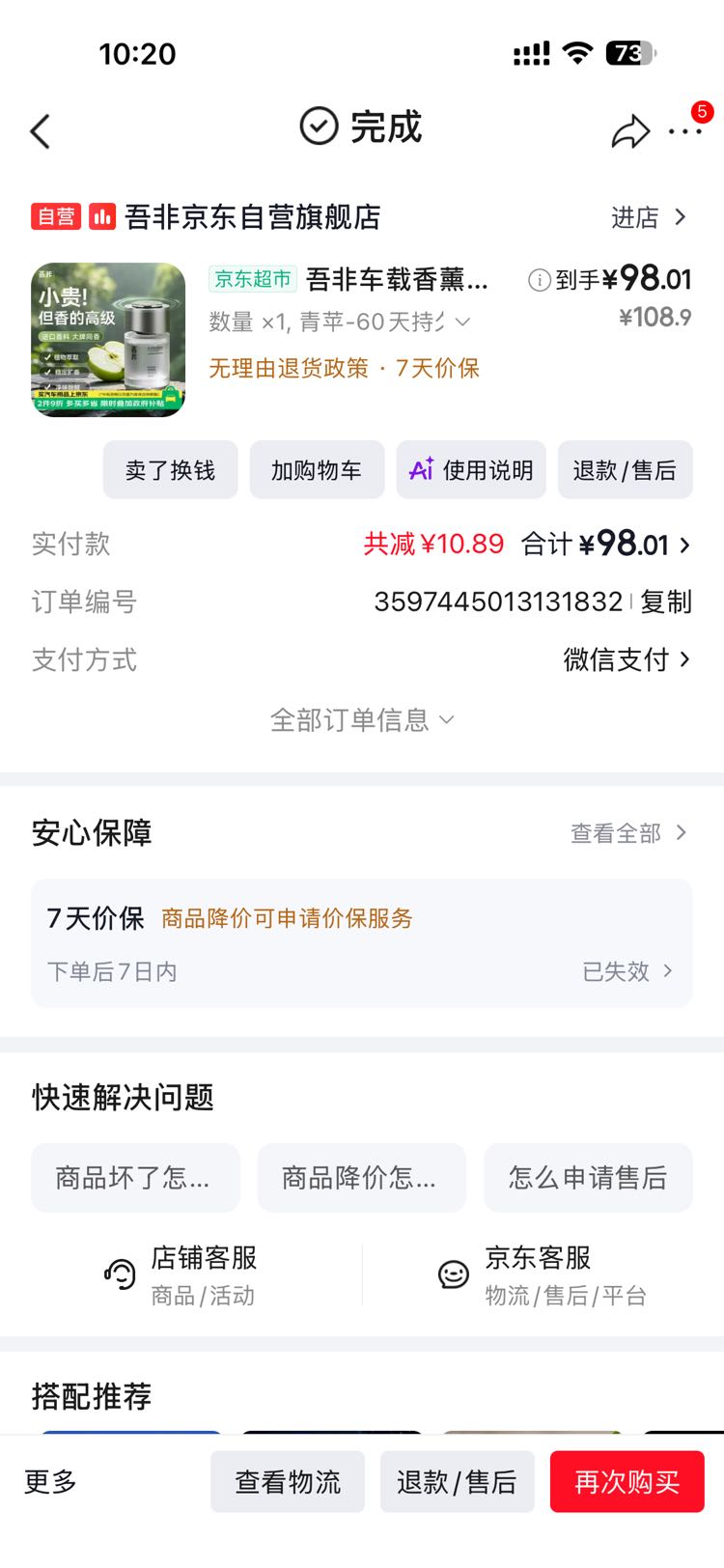Tap the 店铺客服 headset icon
Screen dimensions: 724x1568
[x=121, y=1274]
